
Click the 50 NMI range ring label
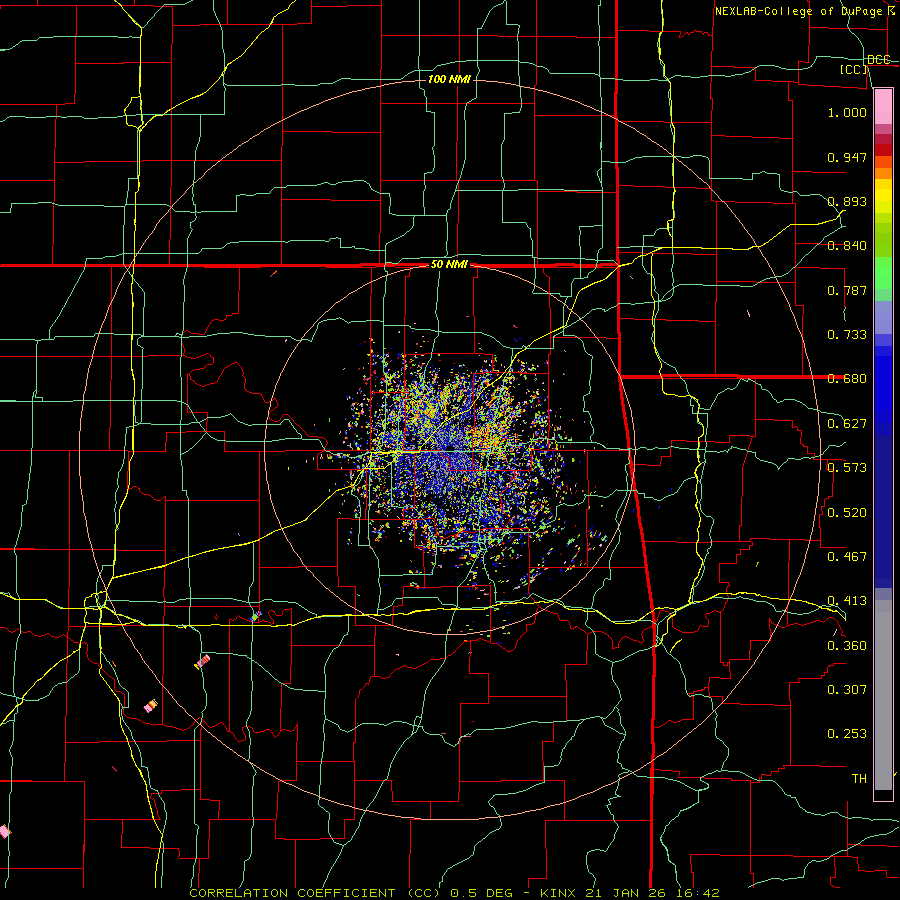click(x=449, y=265)
